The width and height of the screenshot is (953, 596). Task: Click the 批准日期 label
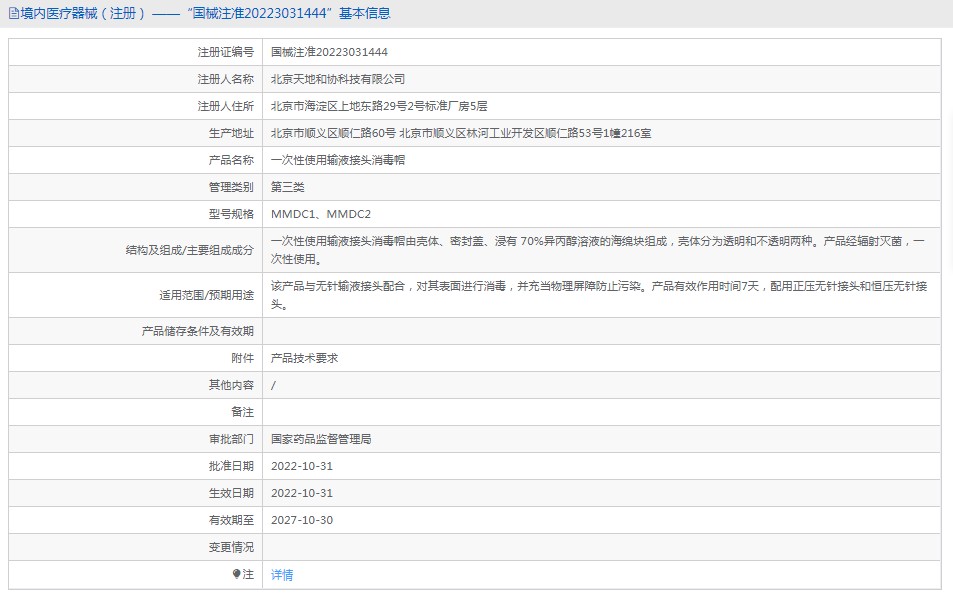(x=231, y=466)
